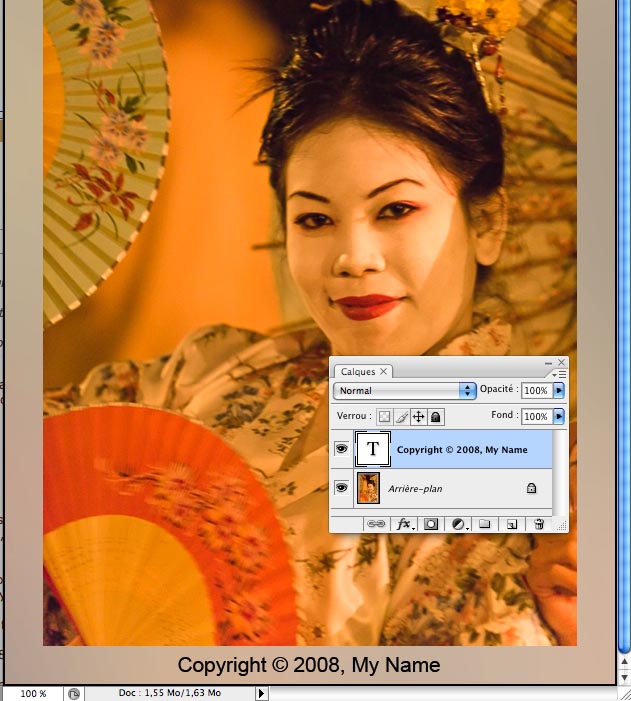Open the Calques panel options menu
The height and width of the screenshot is (701, 631).
561,373
